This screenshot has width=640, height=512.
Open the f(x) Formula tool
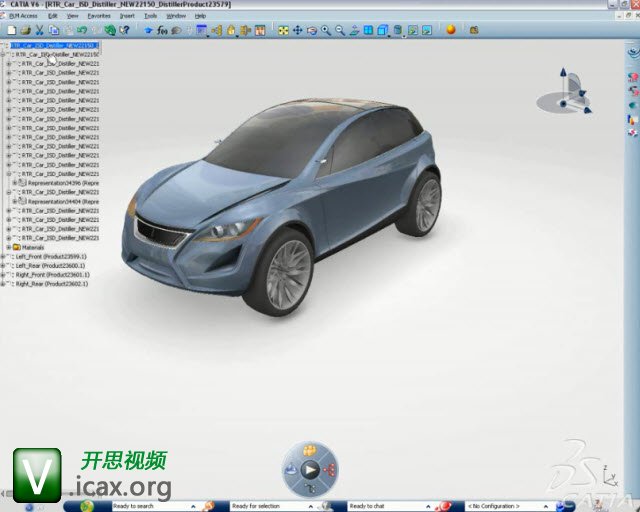162,30
